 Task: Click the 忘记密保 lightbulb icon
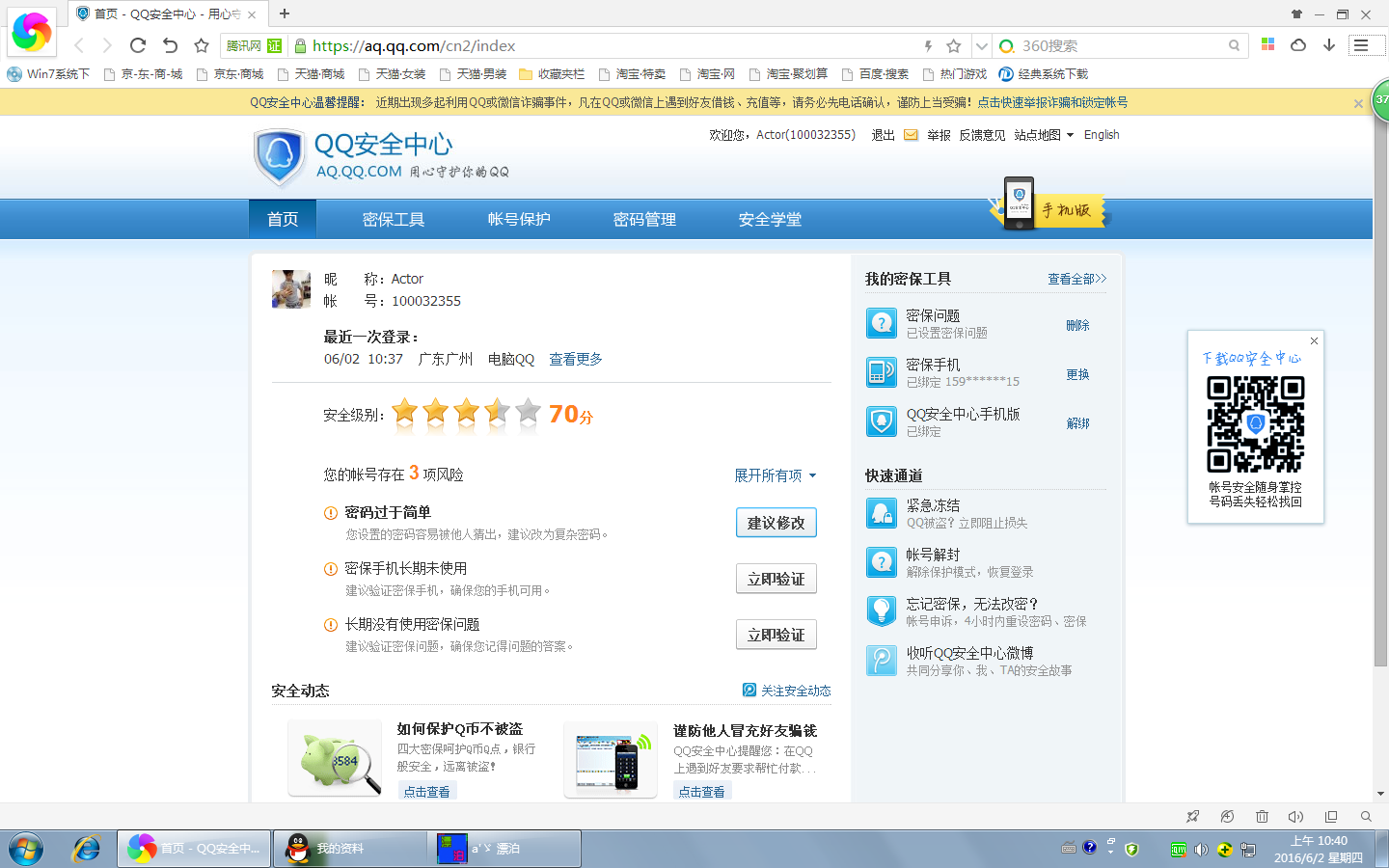coord(882,611)
